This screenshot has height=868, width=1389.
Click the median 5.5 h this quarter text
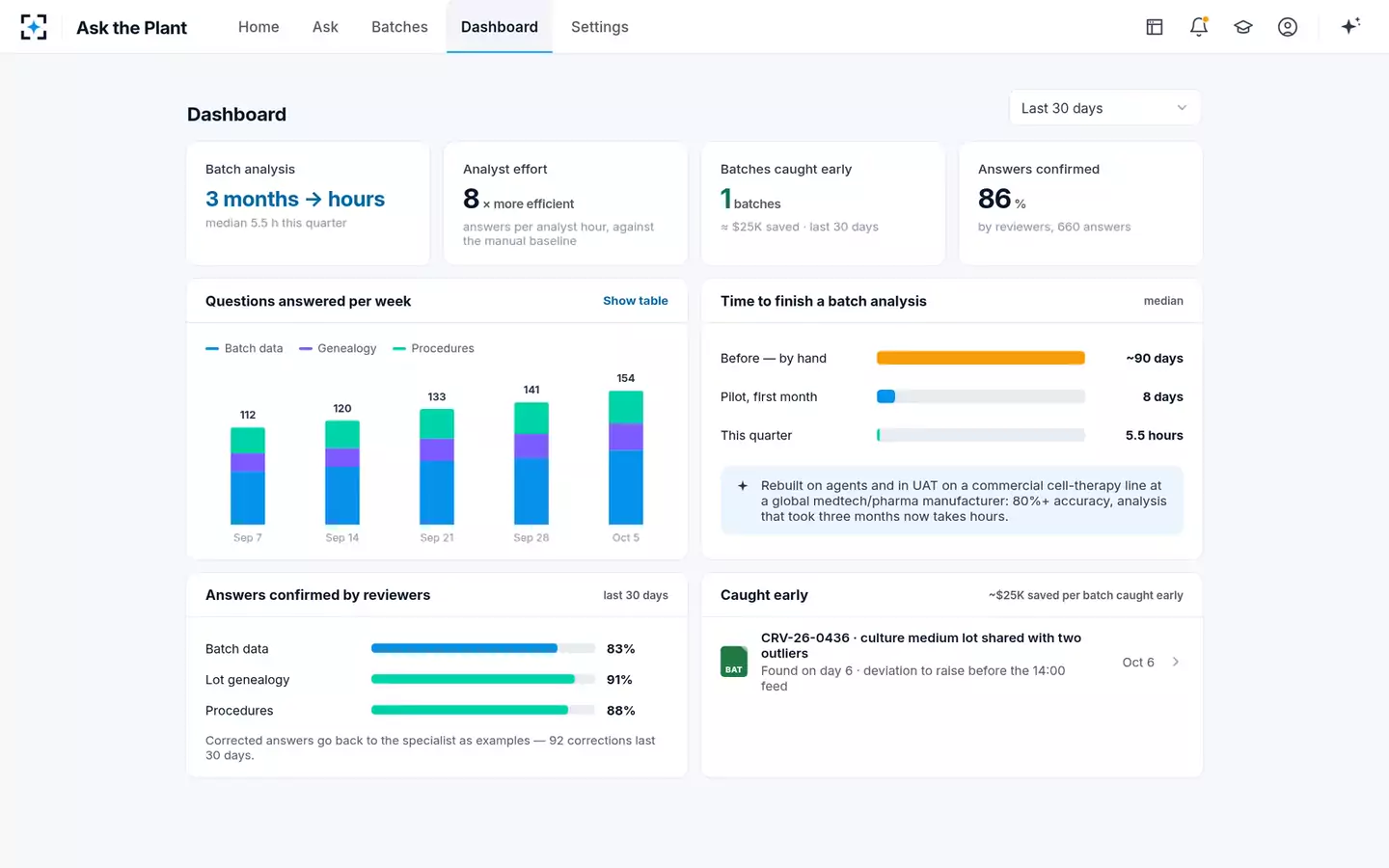click(276, 223)
